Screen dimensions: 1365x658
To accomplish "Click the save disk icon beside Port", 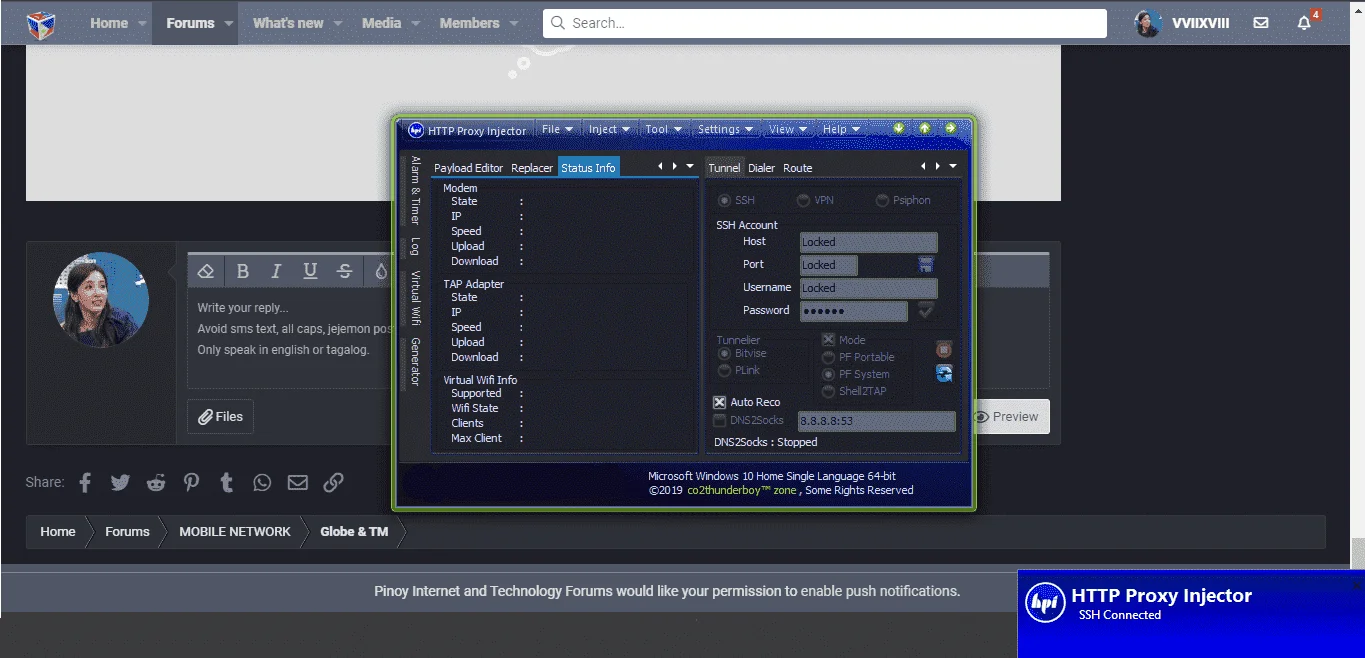I will [926, 264].
